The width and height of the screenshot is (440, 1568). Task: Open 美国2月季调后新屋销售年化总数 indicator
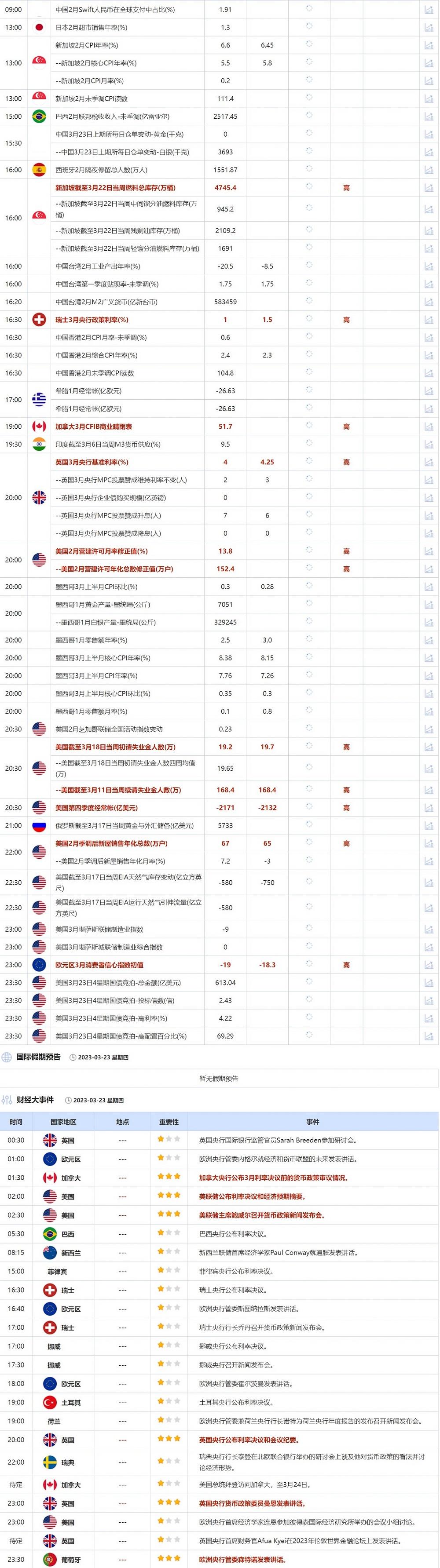(111, 843)
